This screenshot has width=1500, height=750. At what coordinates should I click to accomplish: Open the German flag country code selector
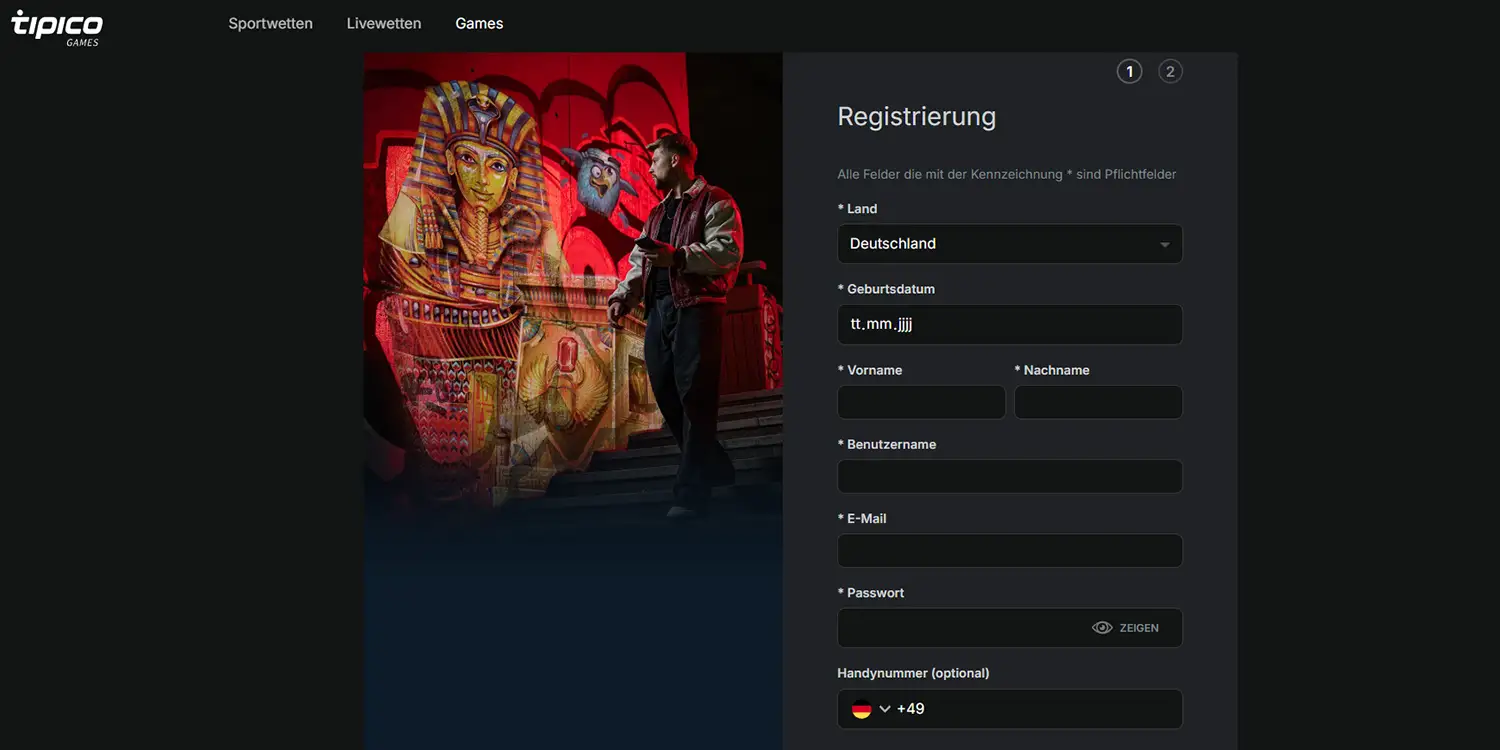[x=870, y=709]
